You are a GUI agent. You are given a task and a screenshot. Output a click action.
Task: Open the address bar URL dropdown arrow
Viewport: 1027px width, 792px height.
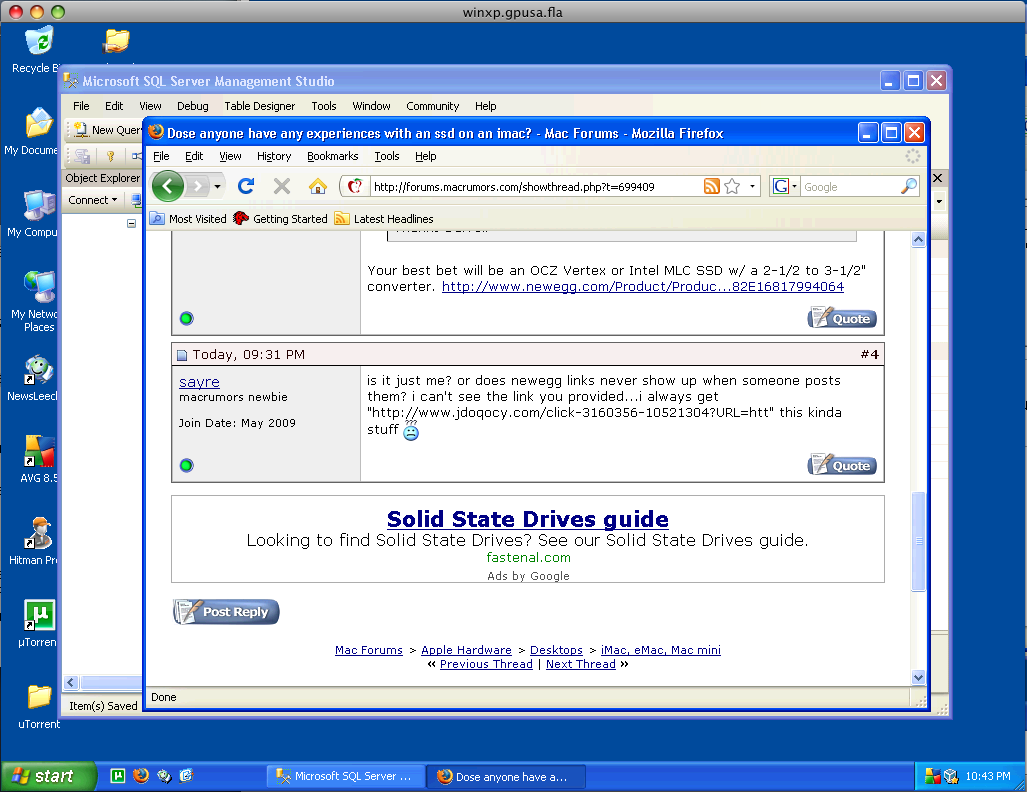click(753, 187)
